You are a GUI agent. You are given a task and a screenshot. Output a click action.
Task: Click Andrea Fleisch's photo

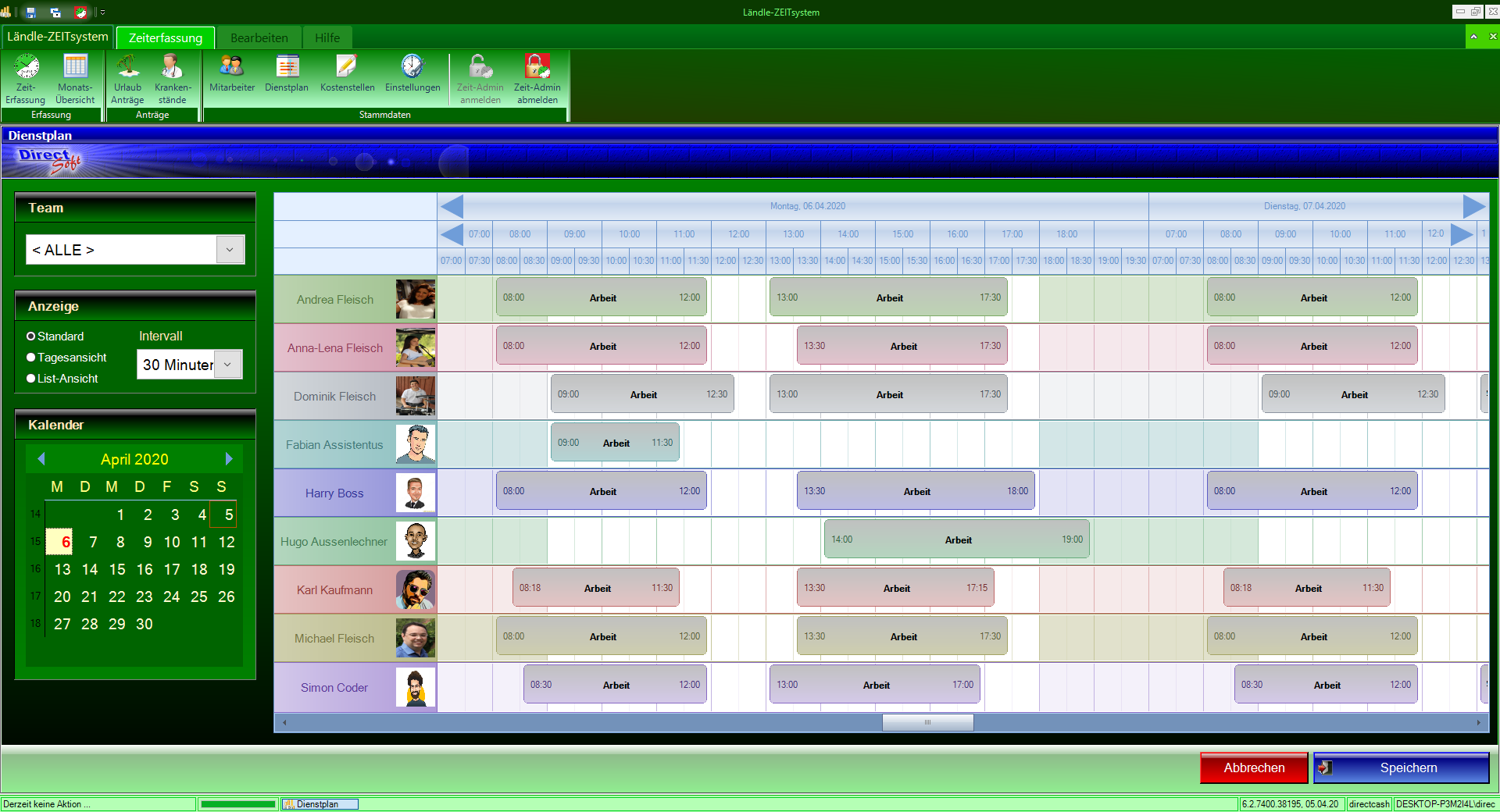(416, 299)
